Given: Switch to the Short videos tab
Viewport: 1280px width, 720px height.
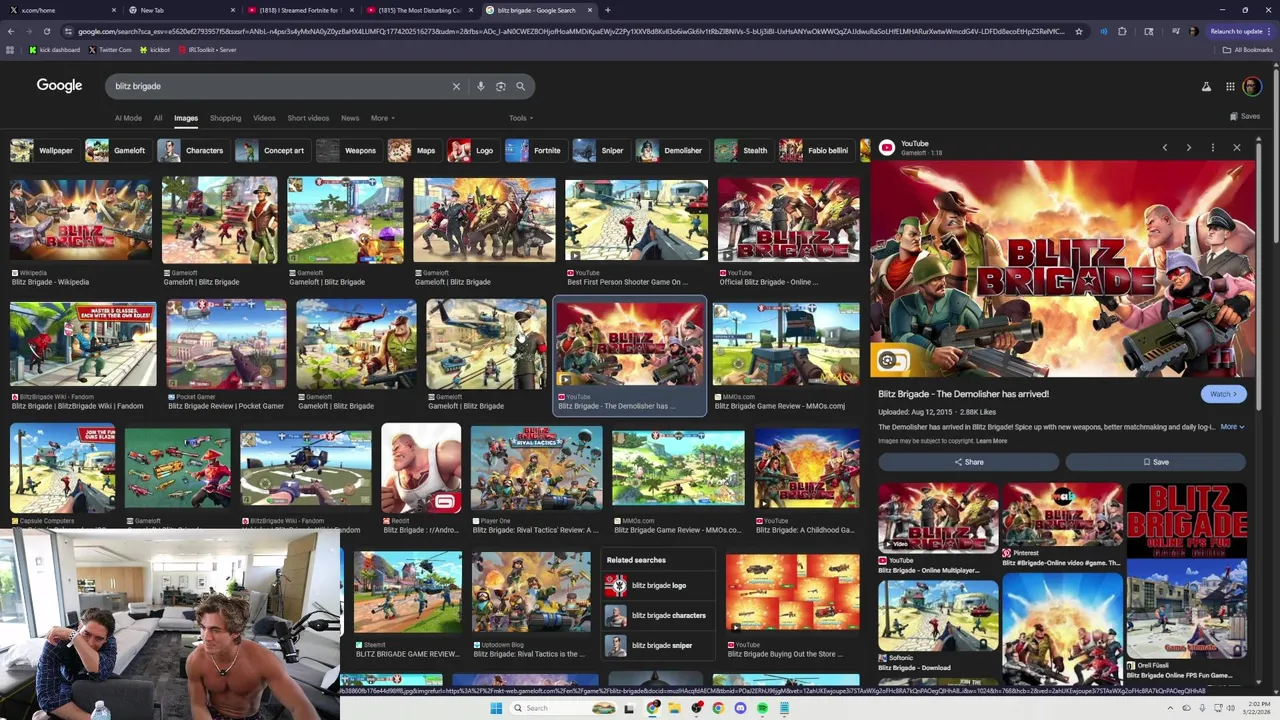Looking at the screenshot, I should [308, 118].
